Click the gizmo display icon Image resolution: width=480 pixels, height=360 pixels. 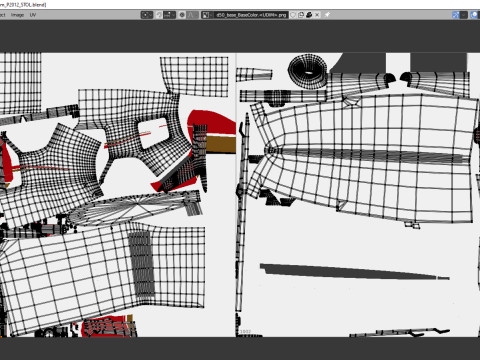[456, 15]
